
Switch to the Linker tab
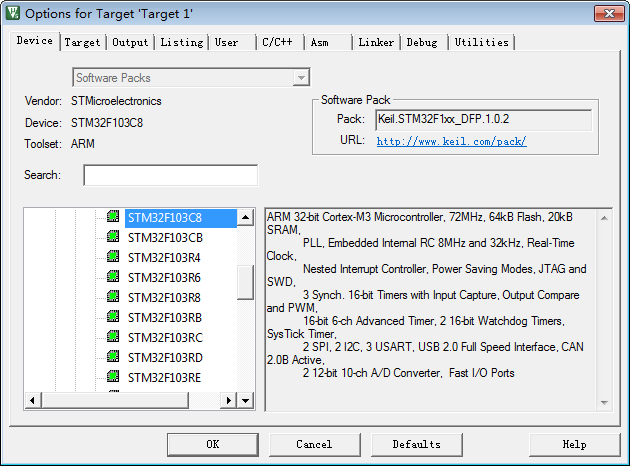376,43
